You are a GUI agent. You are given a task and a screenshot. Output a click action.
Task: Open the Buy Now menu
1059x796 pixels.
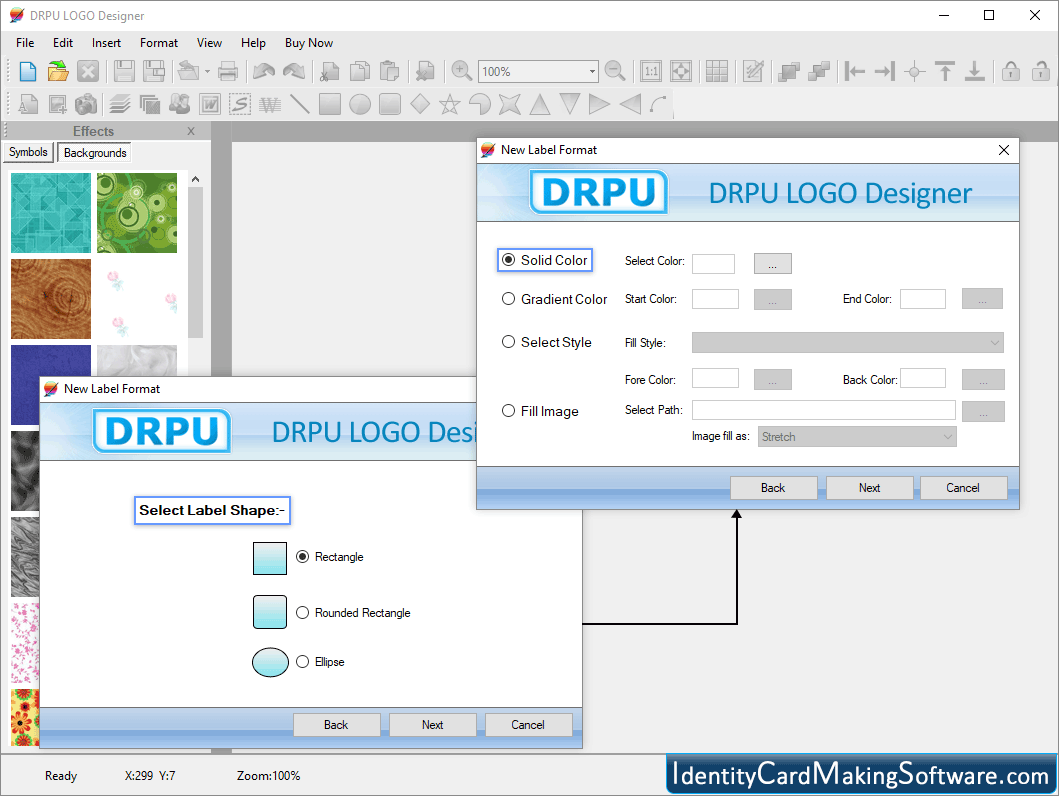(x=309, y=43)
